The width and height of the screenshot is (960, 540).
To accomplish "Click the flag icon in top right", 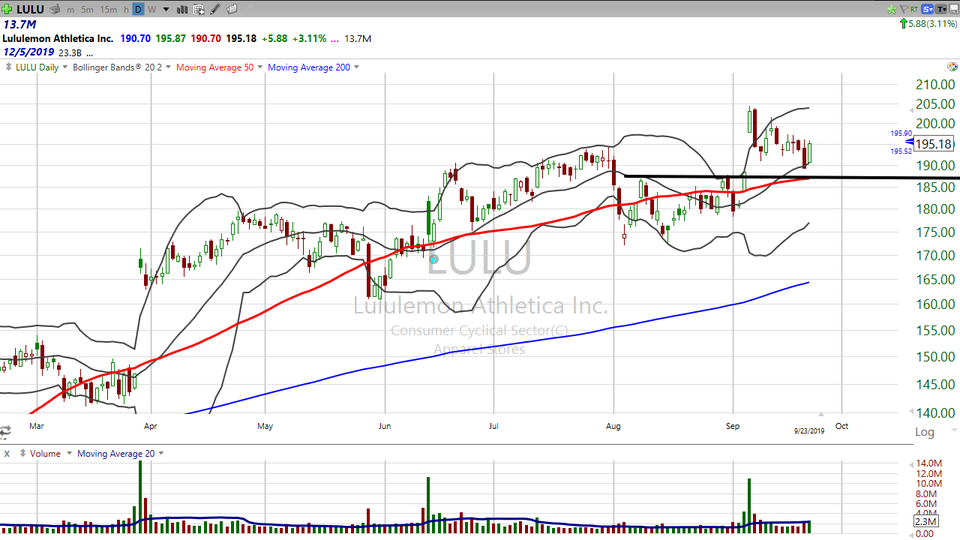I will [x=901, y=9].
